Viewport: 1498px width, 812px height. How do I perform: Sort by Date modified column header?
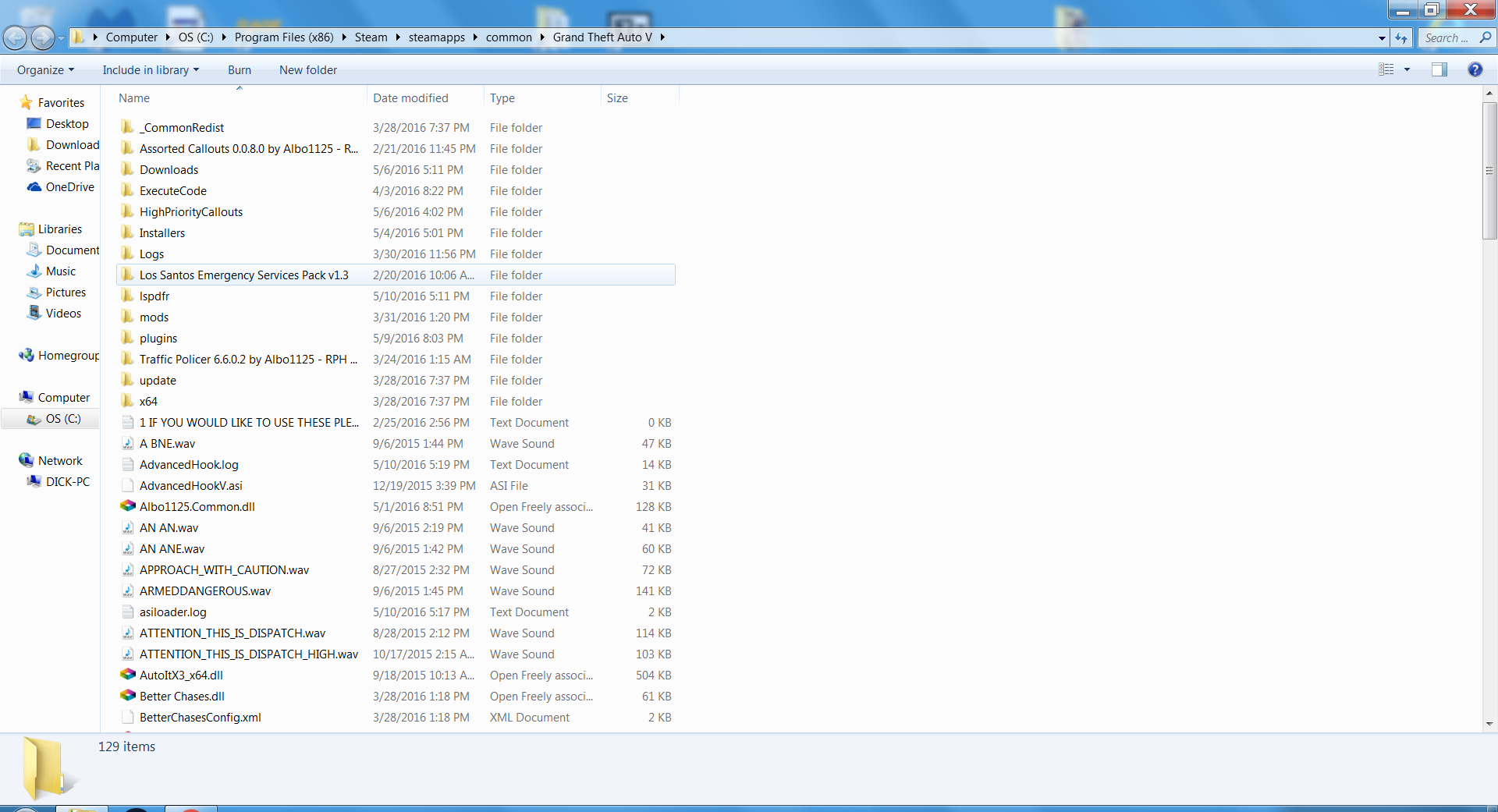pos(425,98)
